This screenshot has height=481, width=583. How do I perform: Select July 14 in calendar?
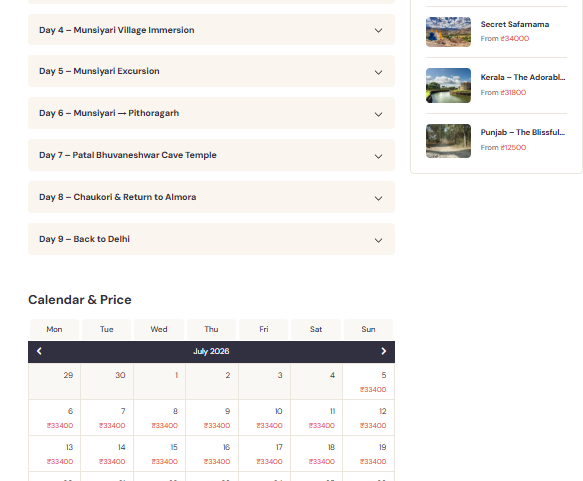107,454
